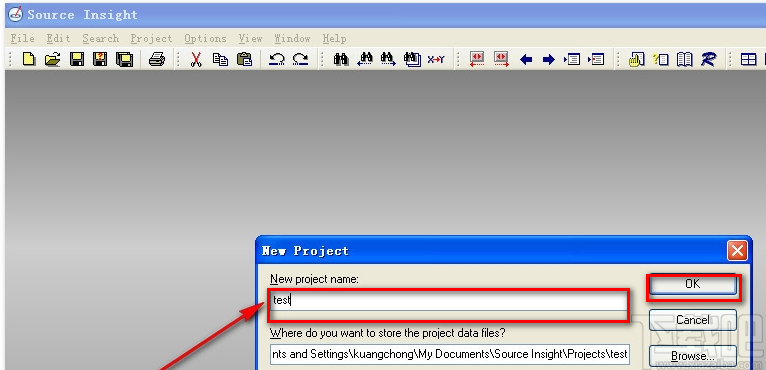The height and width of the screenshot is (370, 766).
Task: Click the New project name field
Action: (448, 300)
